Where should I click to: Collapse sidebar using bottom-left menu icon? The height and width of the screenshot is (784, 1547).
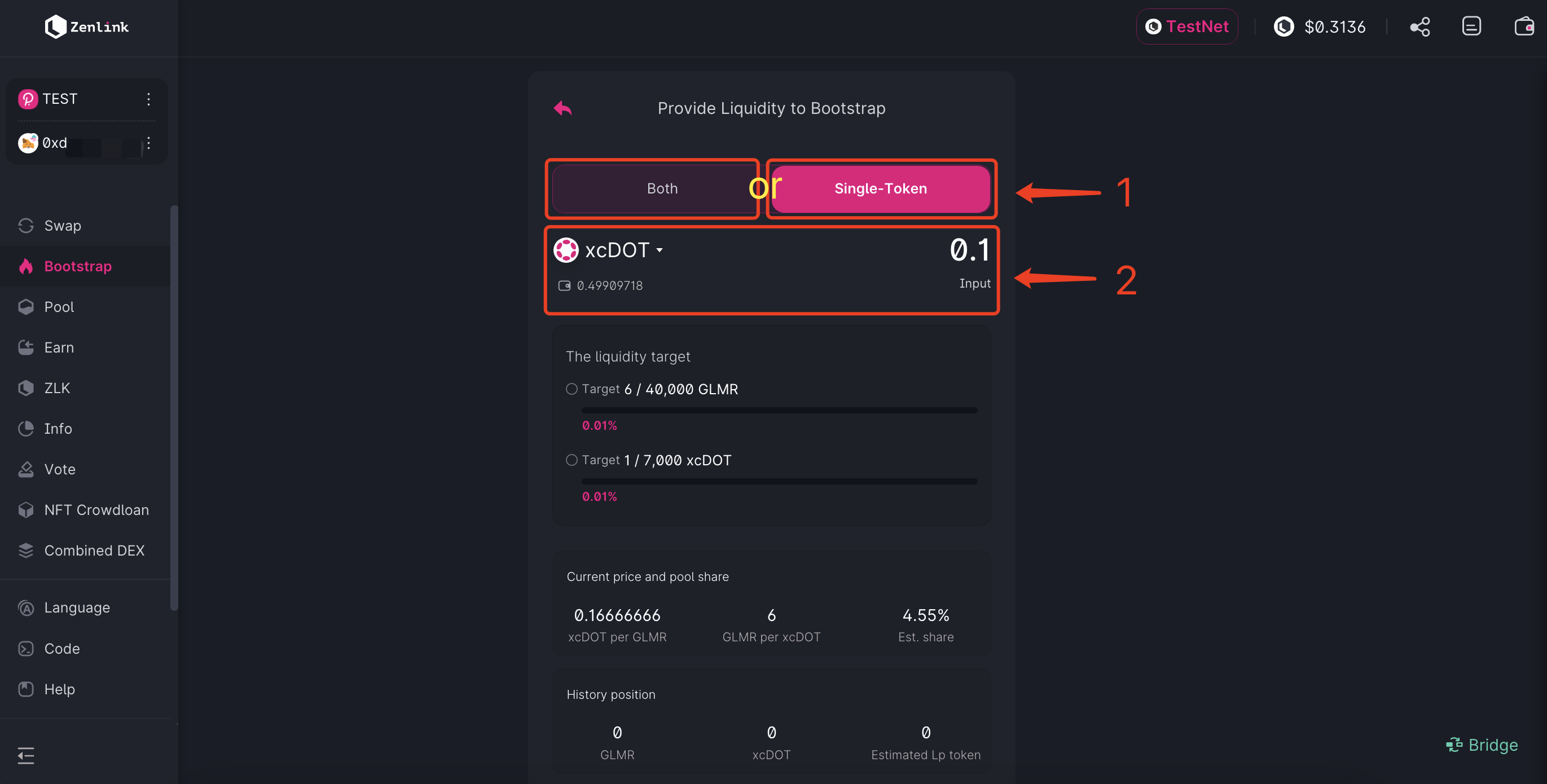pos(26,755)
